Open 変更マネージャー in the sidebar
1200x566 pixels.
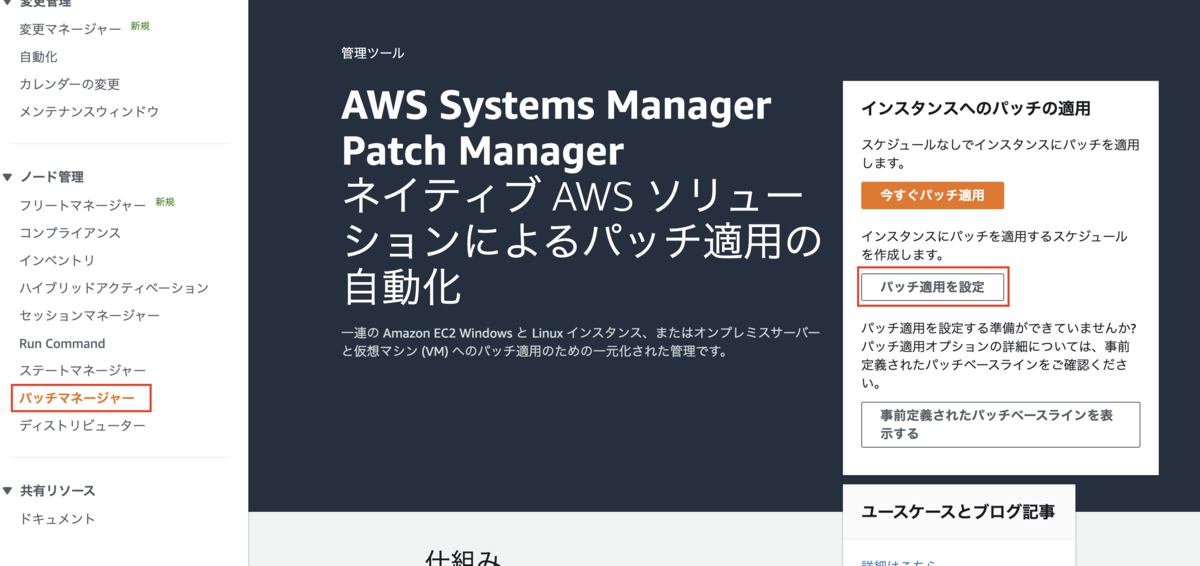tap(70, 29)
